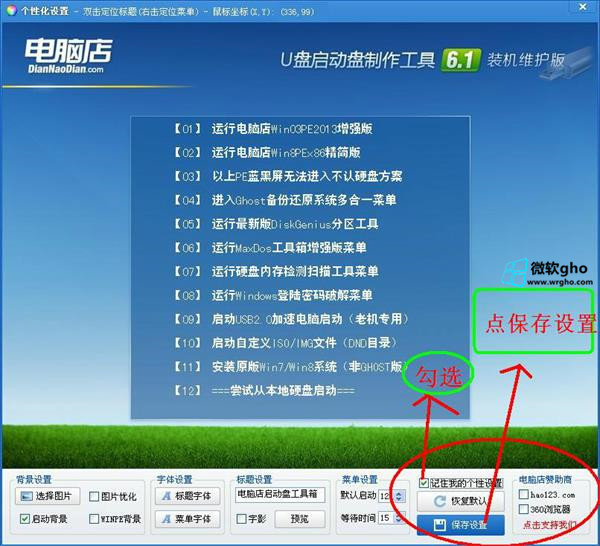Select menu item 04 进入Ghost备份还原
The height and width of the screenshot is (546, 600).
tap(284, 200)
